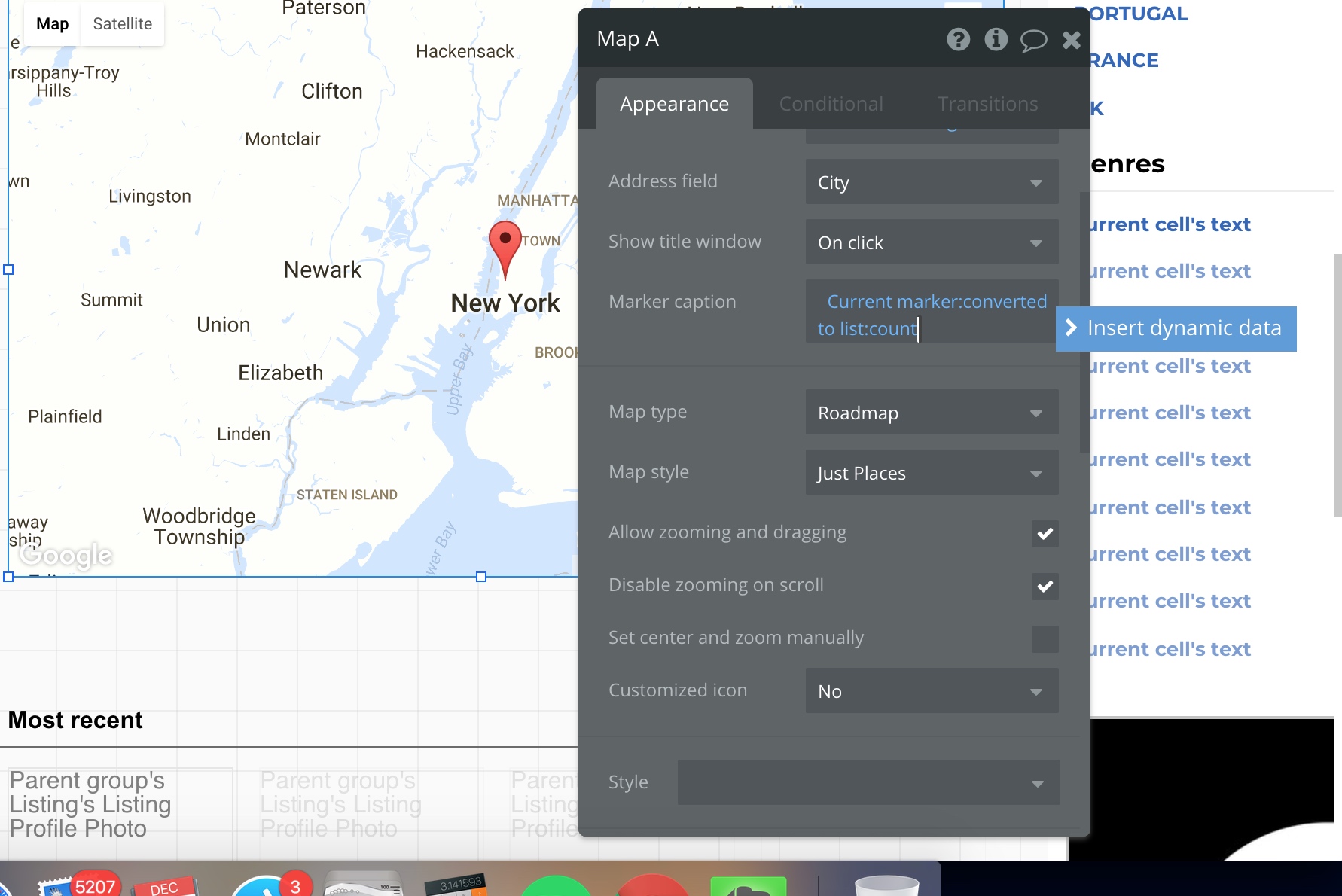The height and width of the screenshot is (896, 1342).
Task: Click the page's right-edge scrollbar
Action: click(1337, 386)
